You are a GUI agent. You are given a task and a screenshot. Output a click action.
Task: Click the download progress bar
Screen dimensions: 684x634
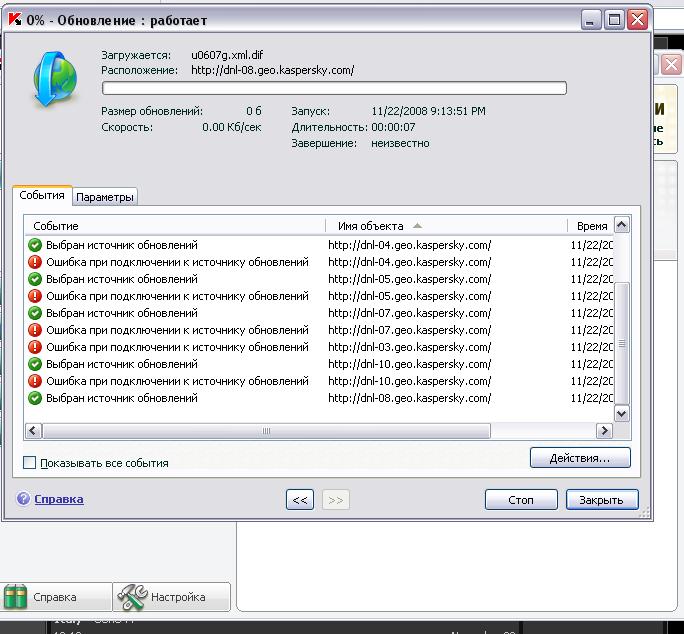pos(334,89)
